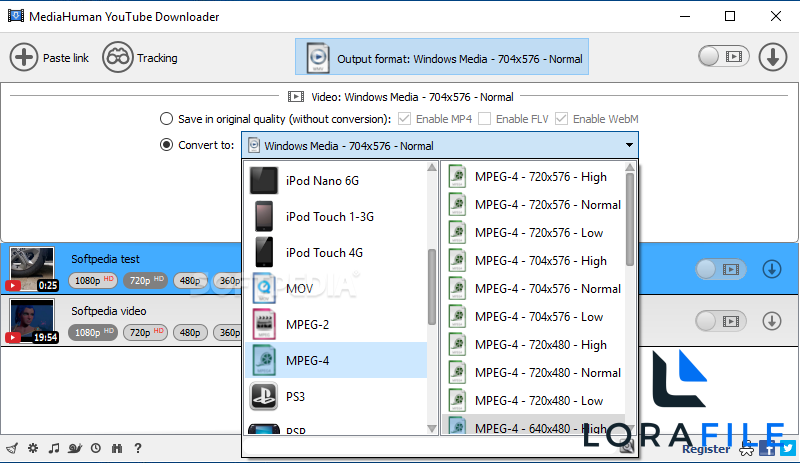Click the music note icon in status bar
Viewport: 800px width, 463px height.
pyautogui.click(x=54, y=448)
